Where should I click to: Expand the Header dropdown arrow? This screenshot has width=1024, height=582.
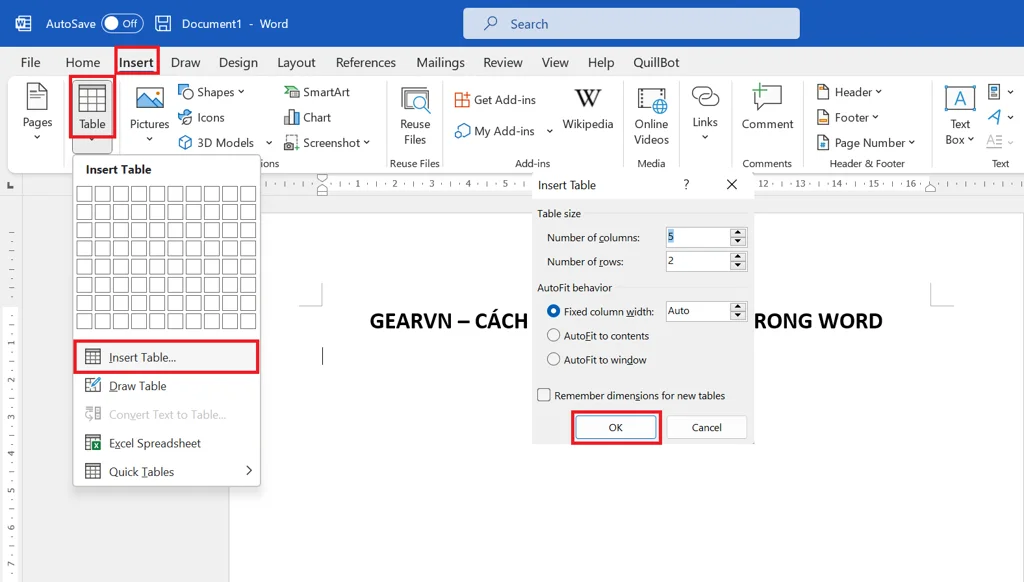(878, 92)
